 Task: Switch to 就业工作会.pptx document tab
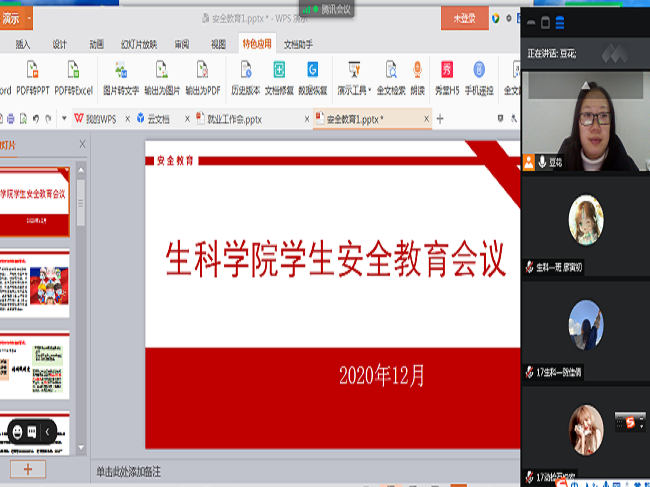(234, 119)
